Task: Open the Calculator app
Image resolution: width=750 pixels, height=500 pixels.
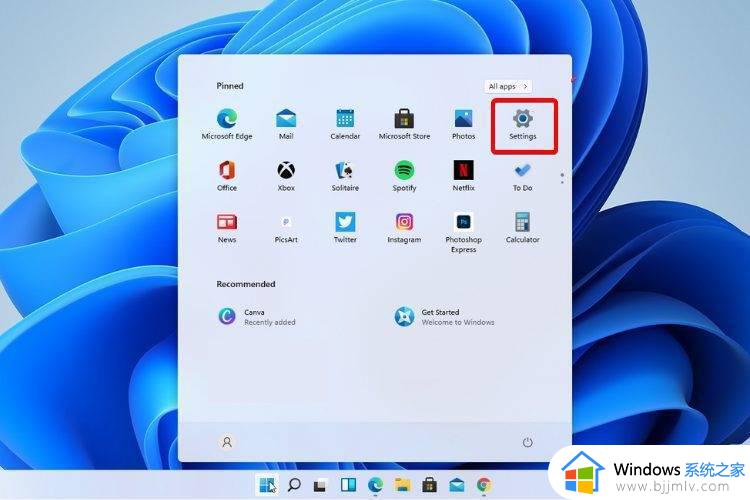Action: pyautogui.click(x=523, y=228)
